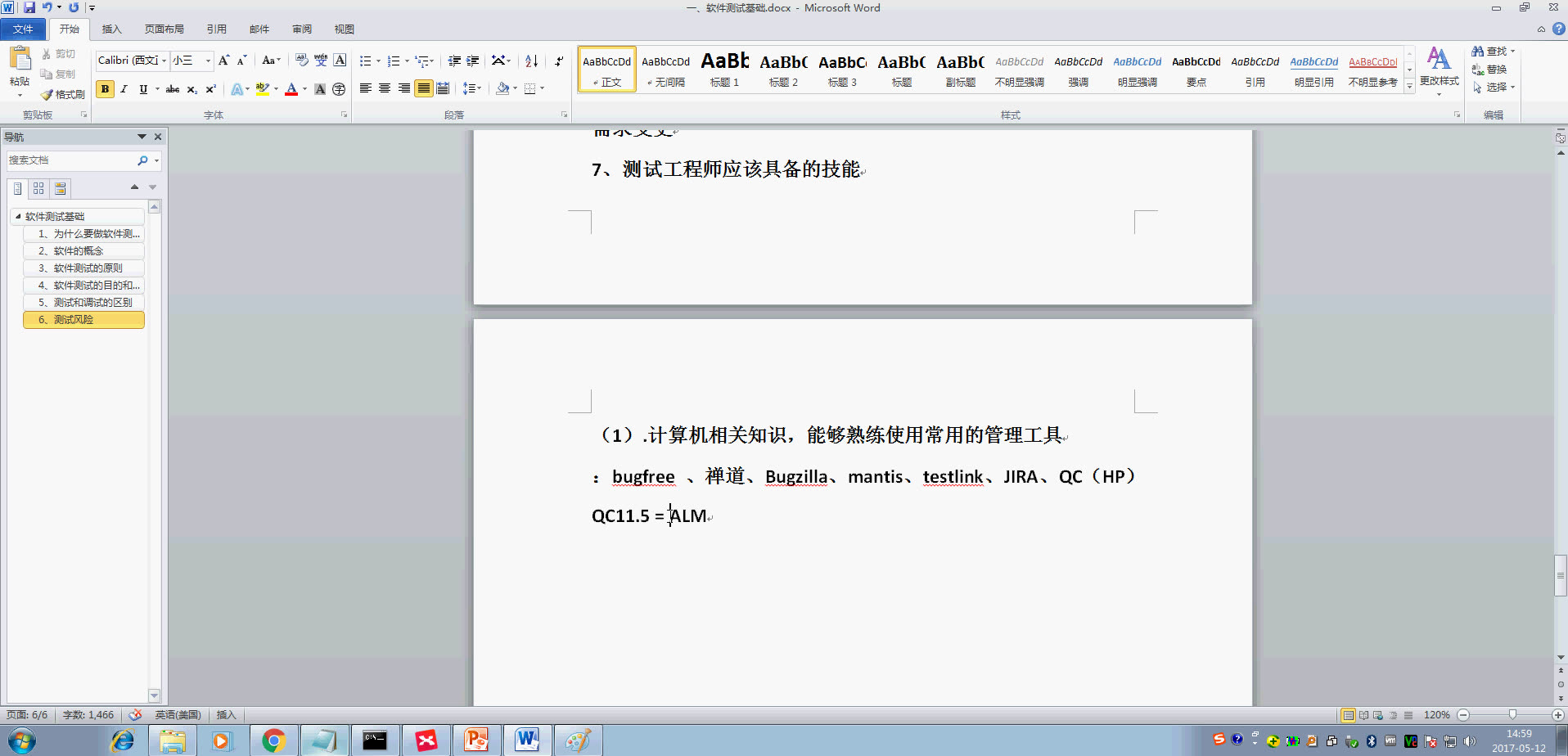Apply the 无间隔 style

pos(665,70)
